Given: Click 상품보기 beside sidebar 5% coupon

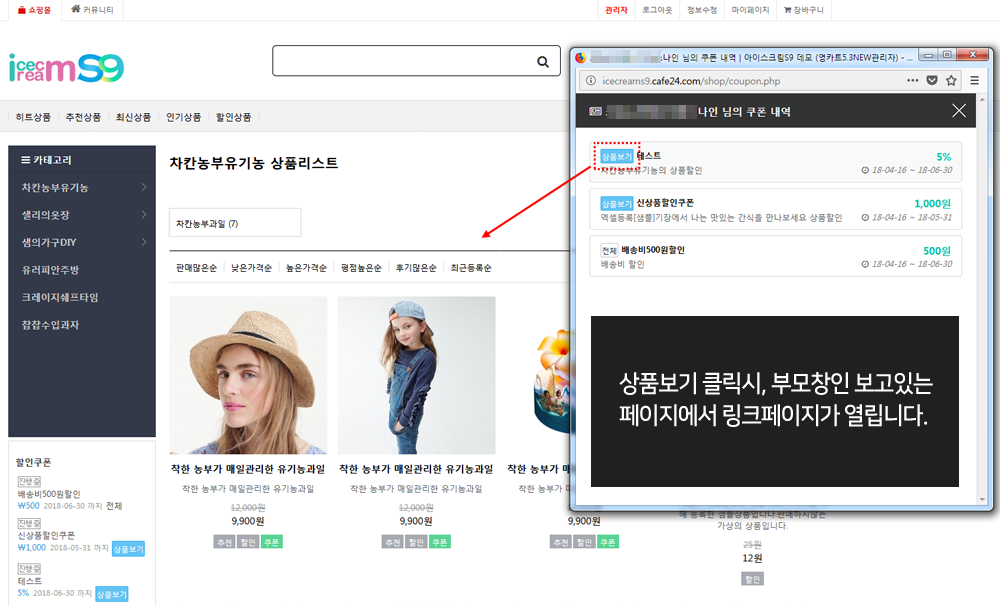Looking at the screenshot, I should coord(112,594).
